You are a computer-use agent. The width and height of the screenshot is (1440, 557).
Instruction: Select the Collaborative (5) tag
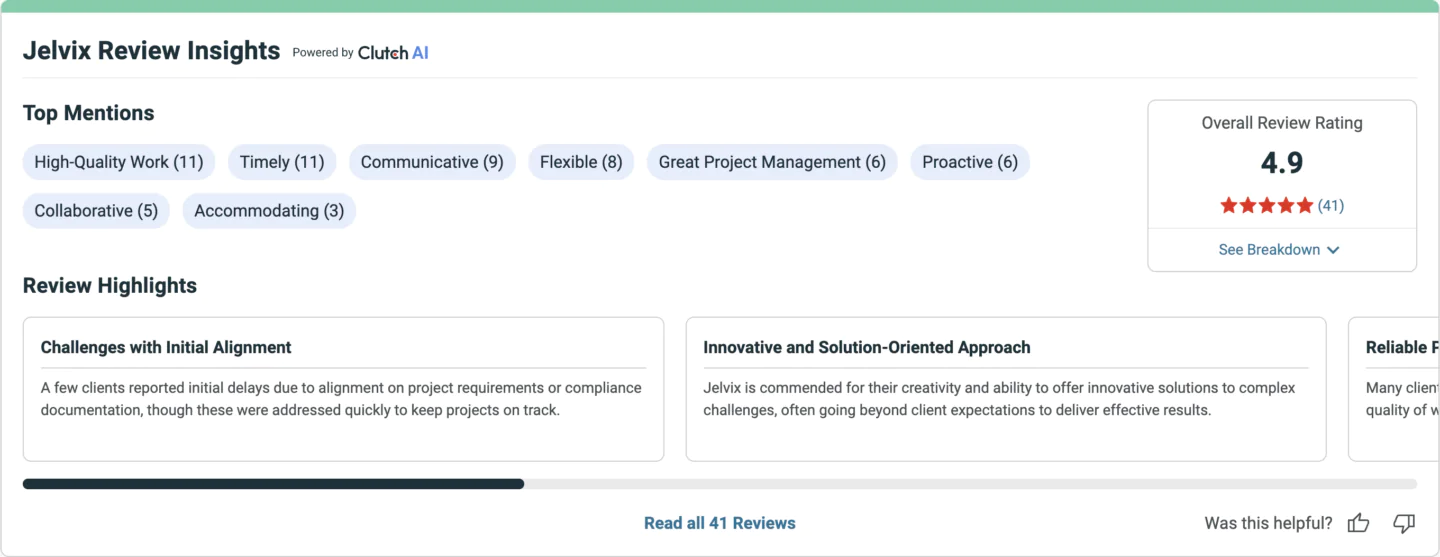pyautogui.click(x=96, y=211)
